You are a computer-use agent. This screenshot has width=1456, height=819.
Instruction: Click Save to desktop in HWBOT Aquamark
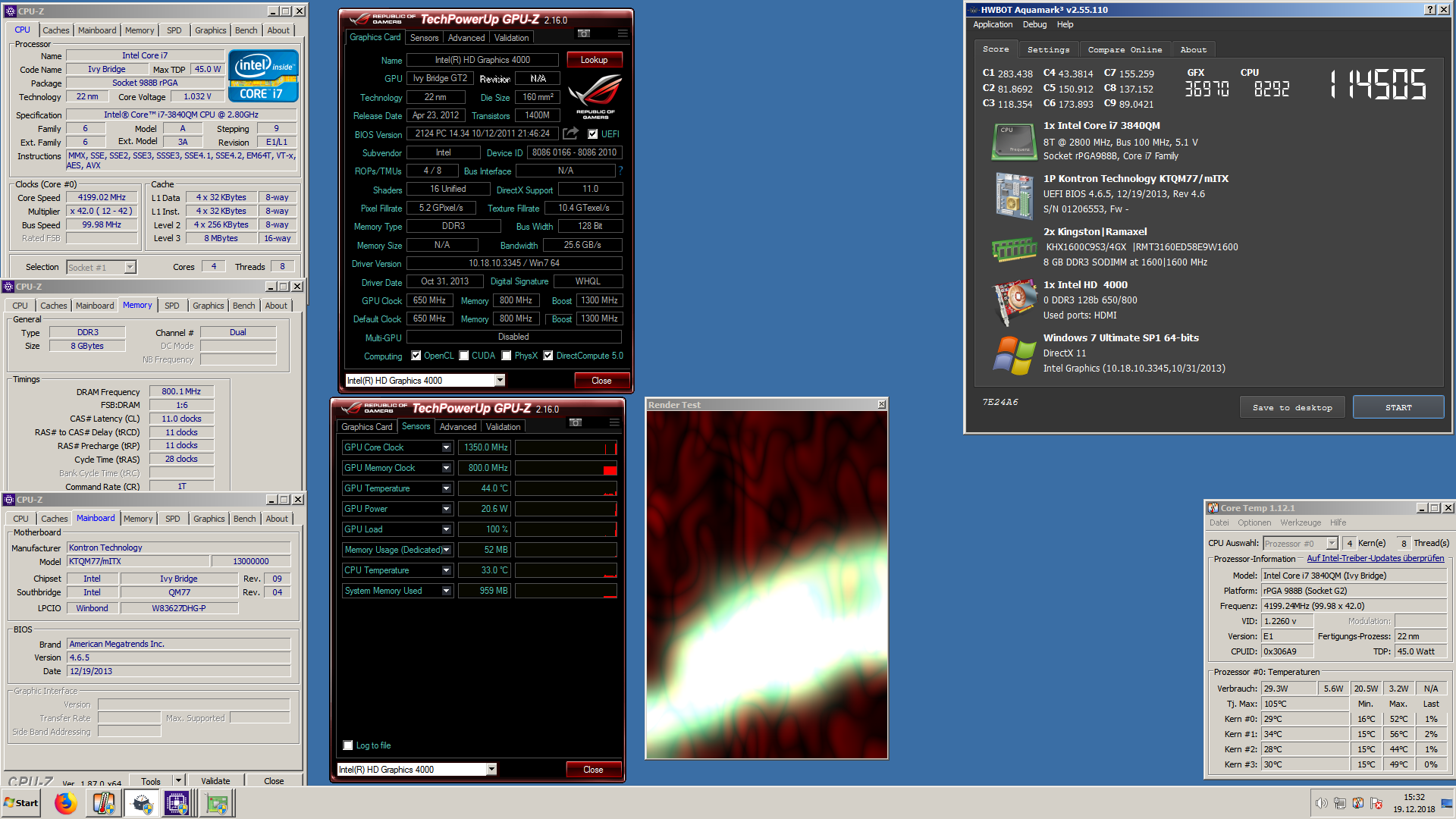(x=1293, y=407)
